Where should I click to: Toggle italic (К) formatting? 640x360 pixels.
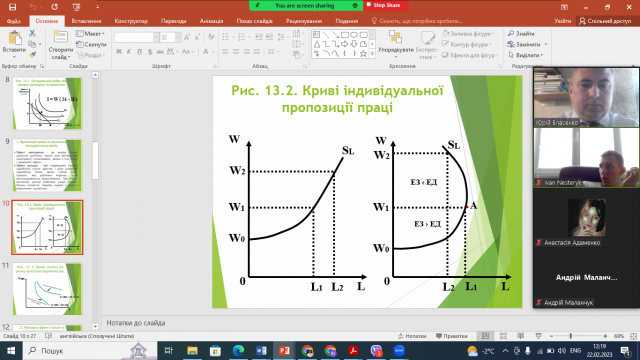point(129,51)
